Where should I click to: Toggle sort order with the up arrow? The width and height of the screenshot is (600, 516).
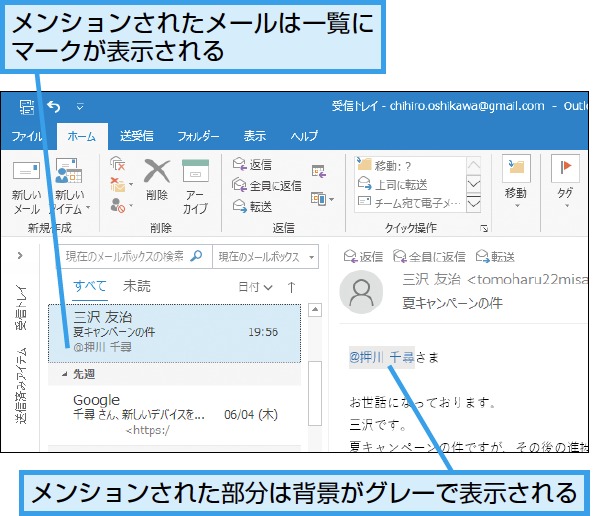(291, 287)
